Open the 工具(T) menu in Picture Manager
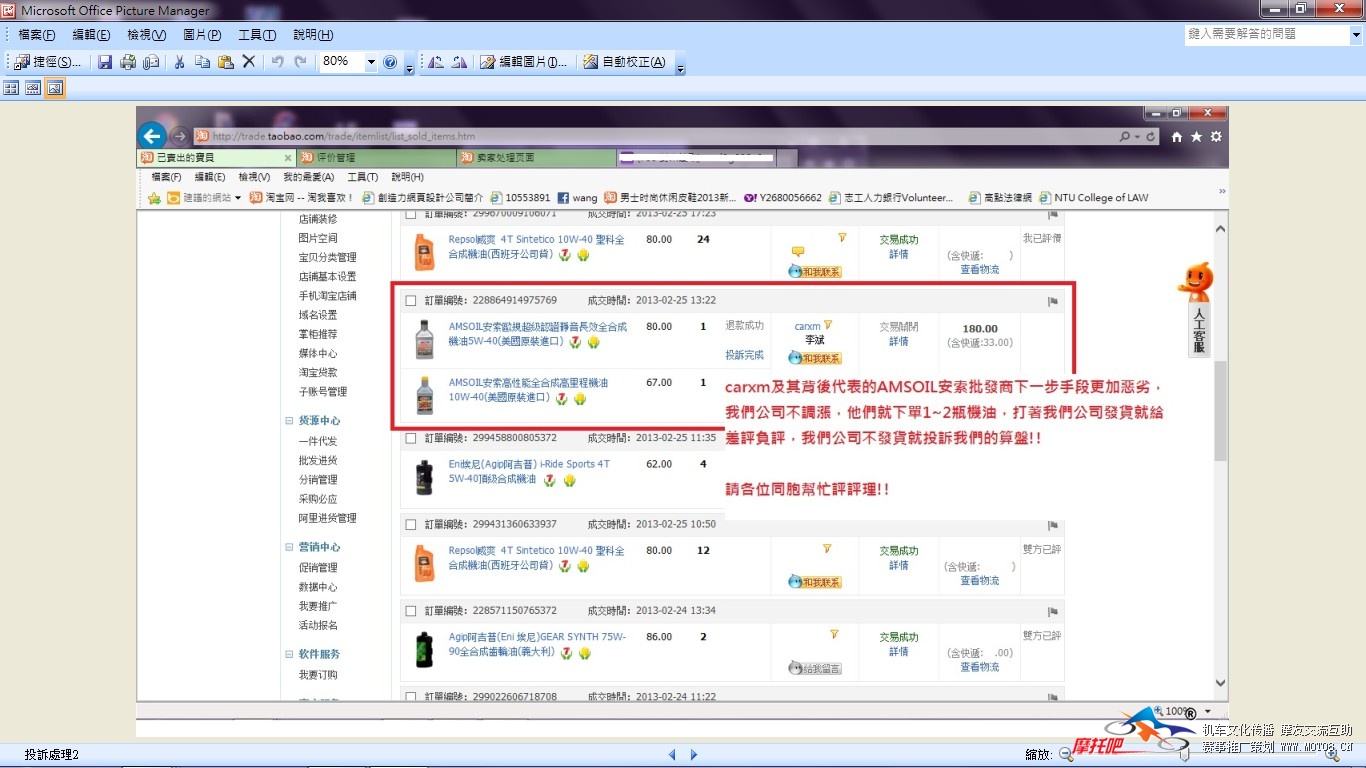The width and height of the screenshot is (1366, 768). tap(257, 35)
